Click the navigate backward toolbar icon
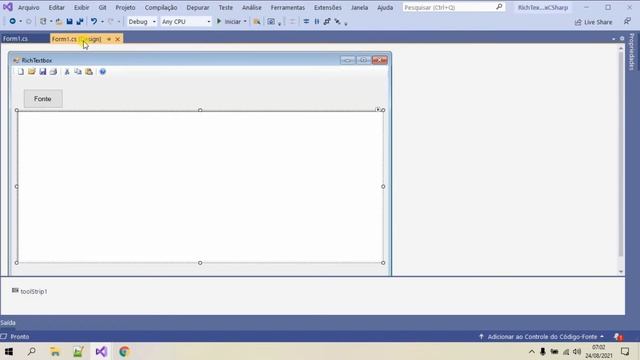Screen dimensions: 640x360 tap(13, 21)
